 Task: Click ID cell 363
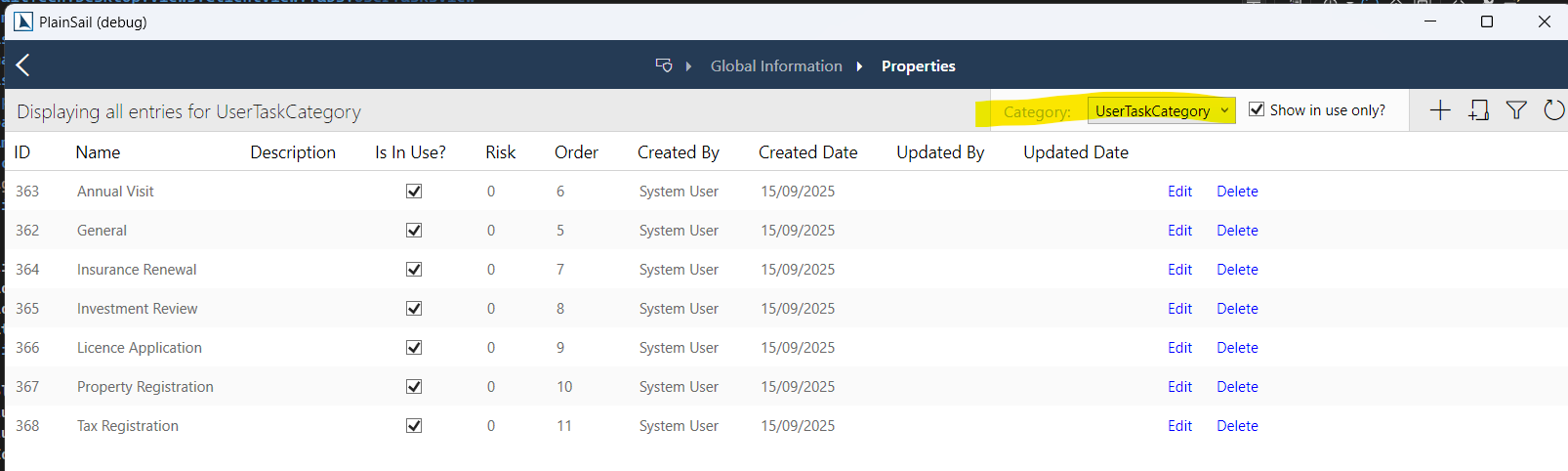coord(27,192)
